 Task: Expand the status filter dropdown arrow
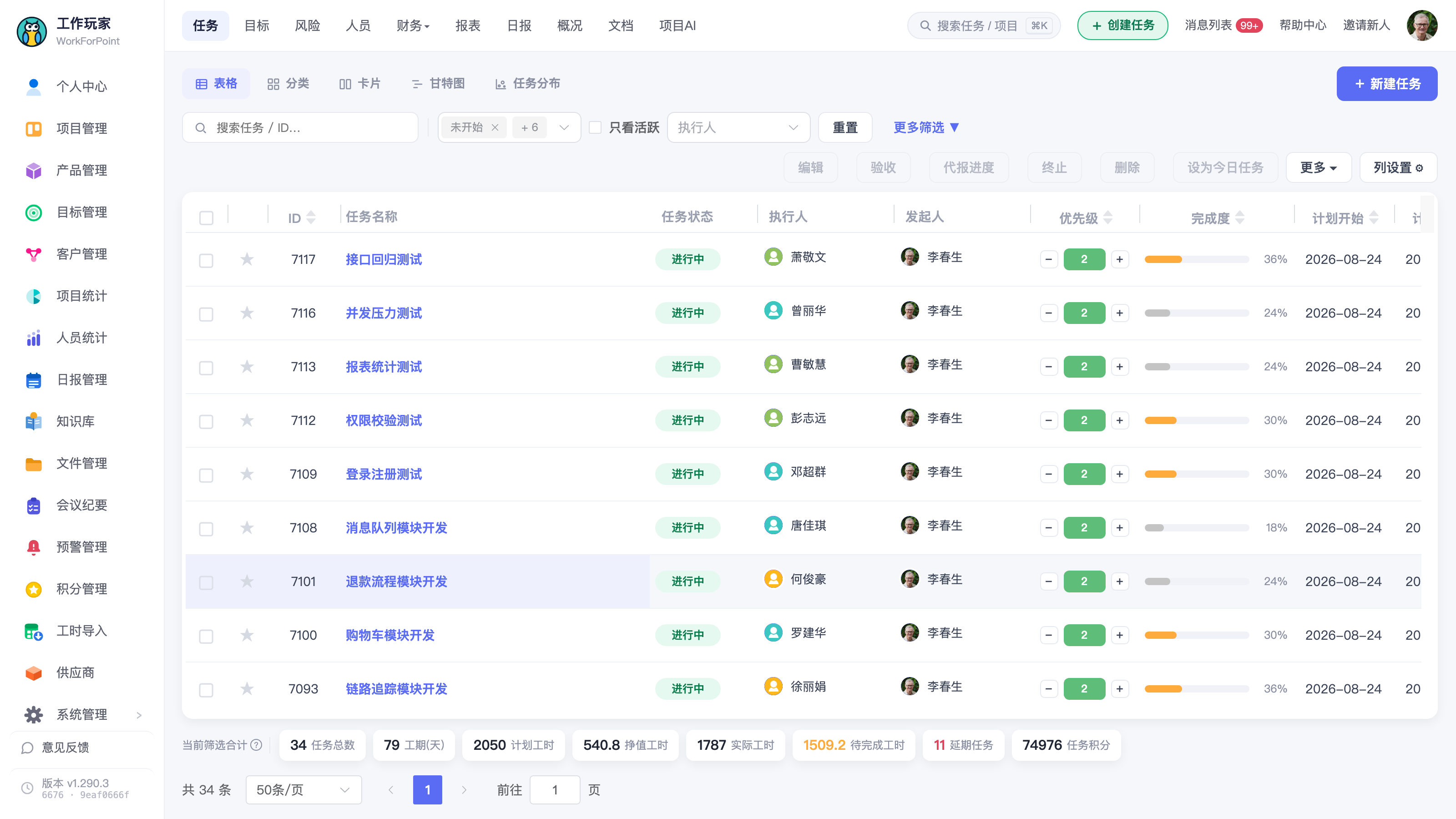(x=564, y=127)
